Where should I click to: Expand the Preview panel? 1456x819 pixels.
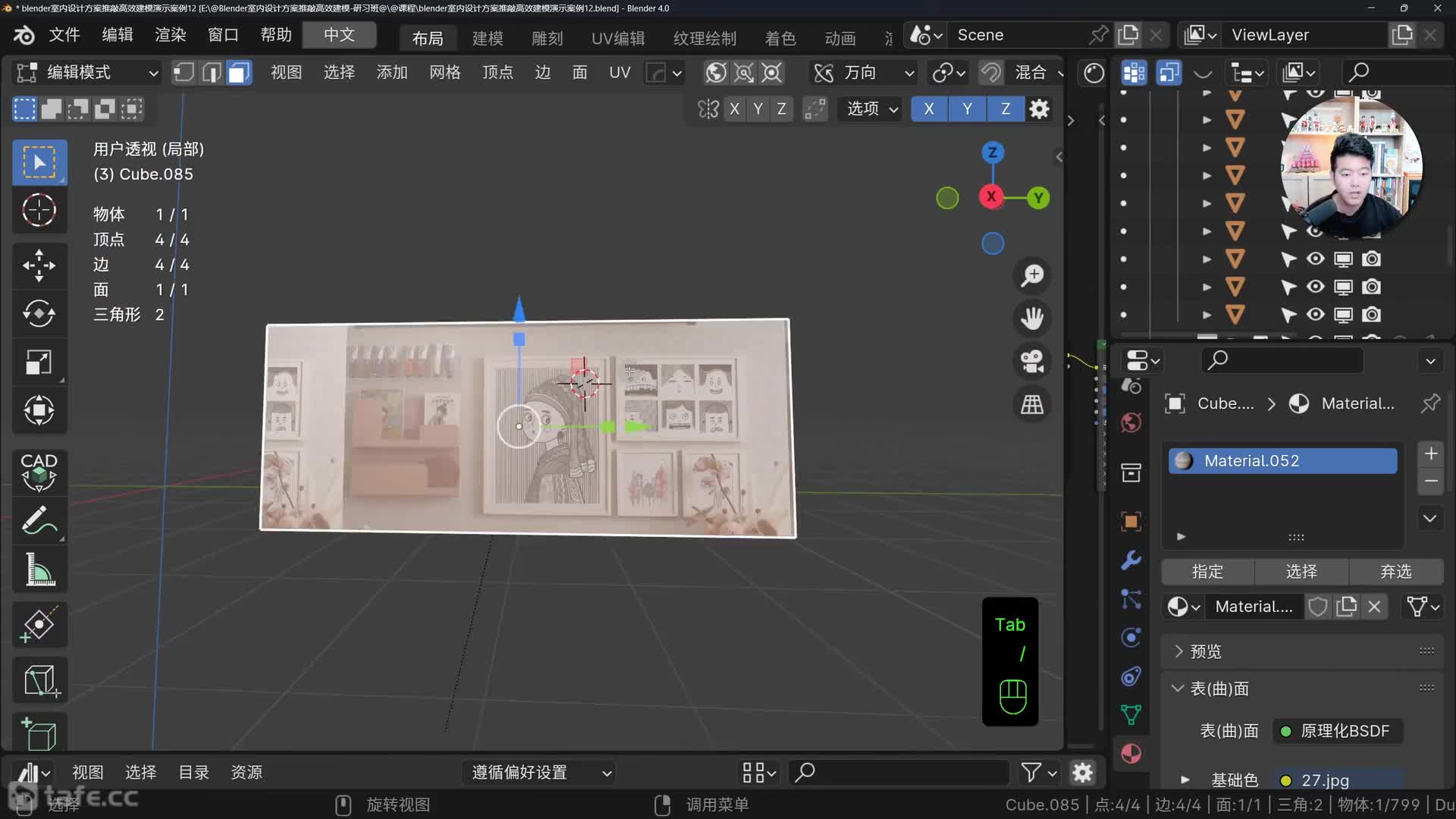pyautogui.click(x=1205, y=651)
